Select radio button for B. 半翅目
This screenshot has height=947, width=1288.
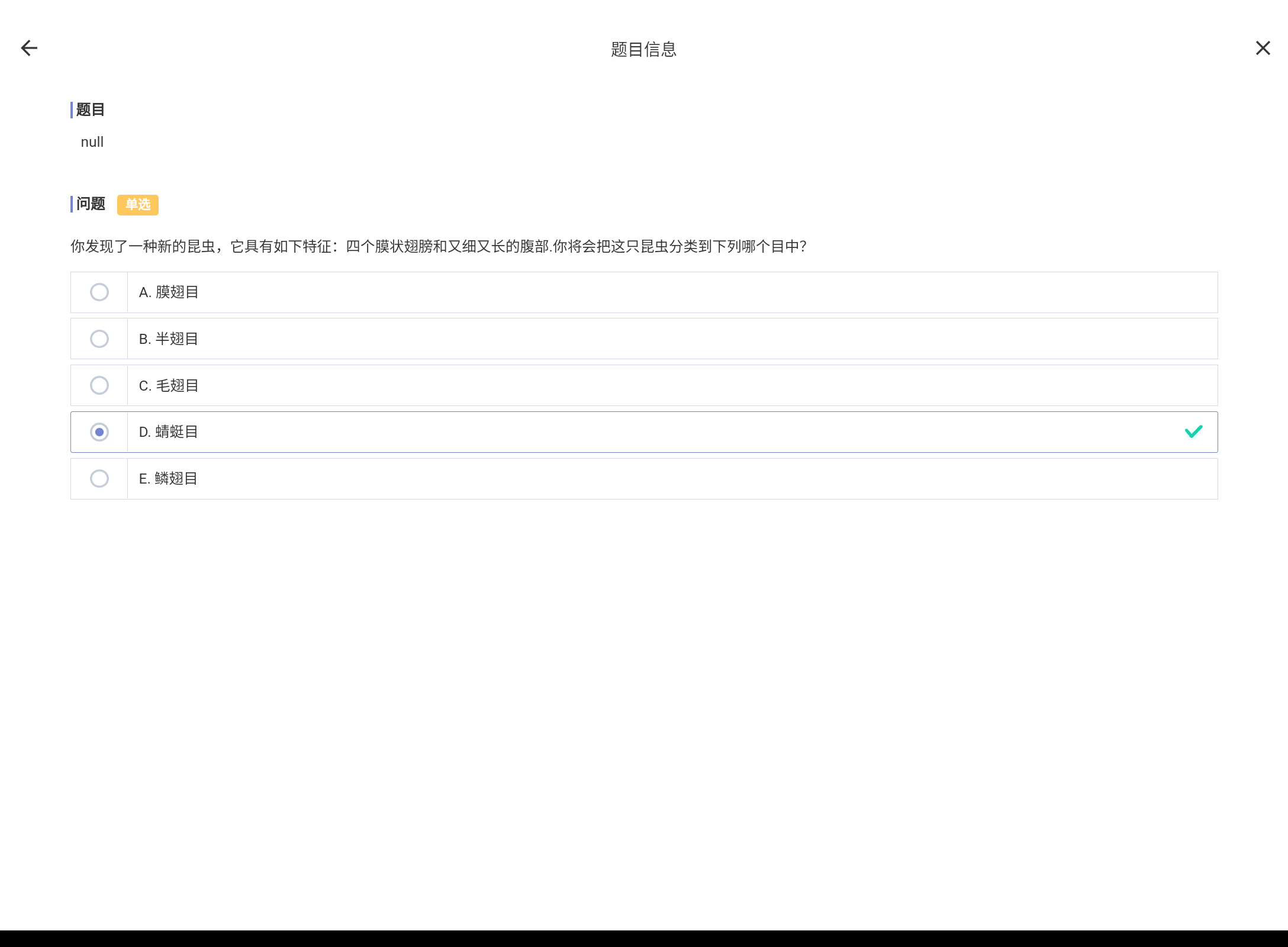click(99, 339)
